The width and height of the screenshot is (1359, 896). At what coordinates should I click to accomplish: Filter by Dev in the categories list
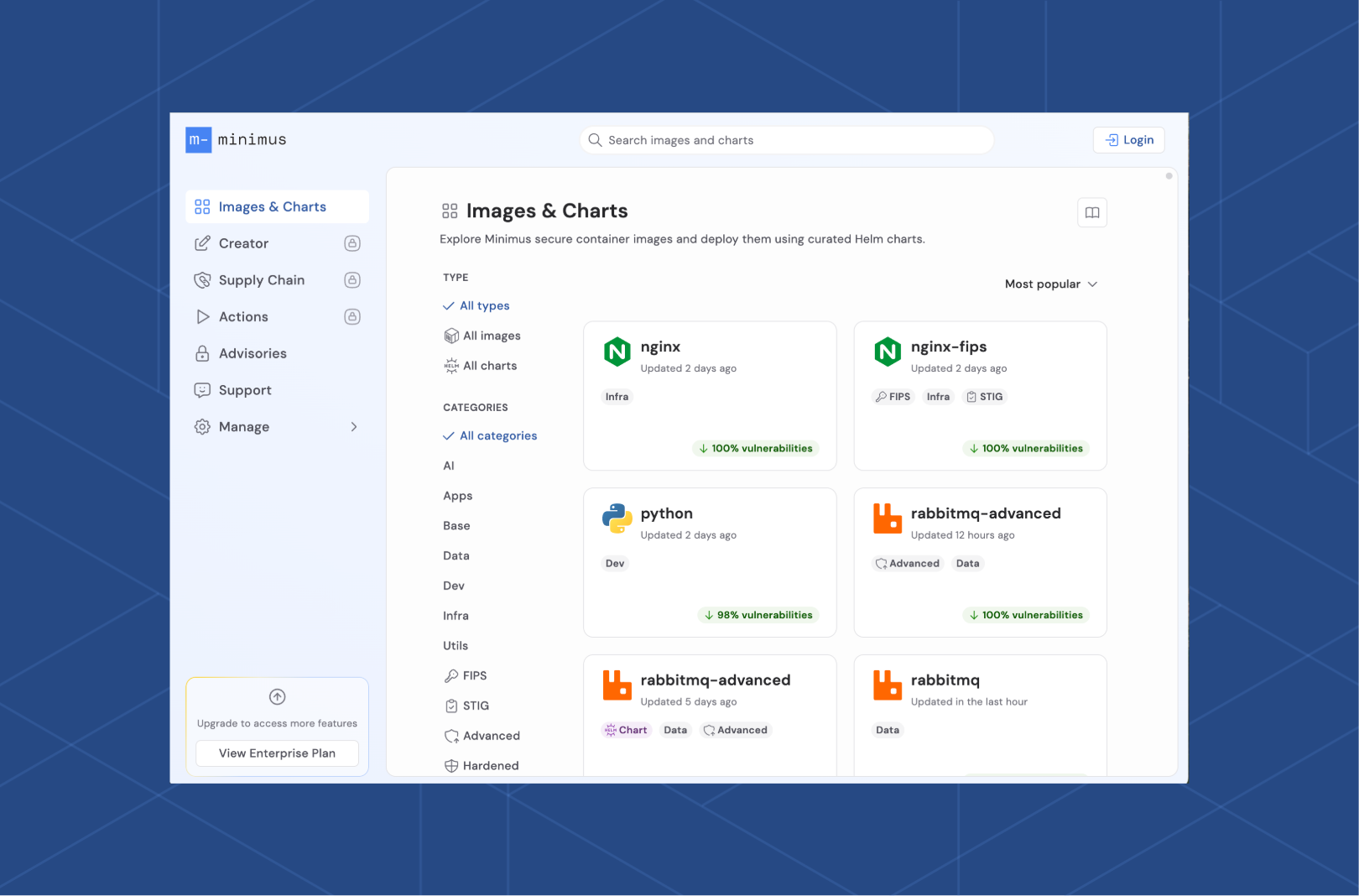(454, 586)
